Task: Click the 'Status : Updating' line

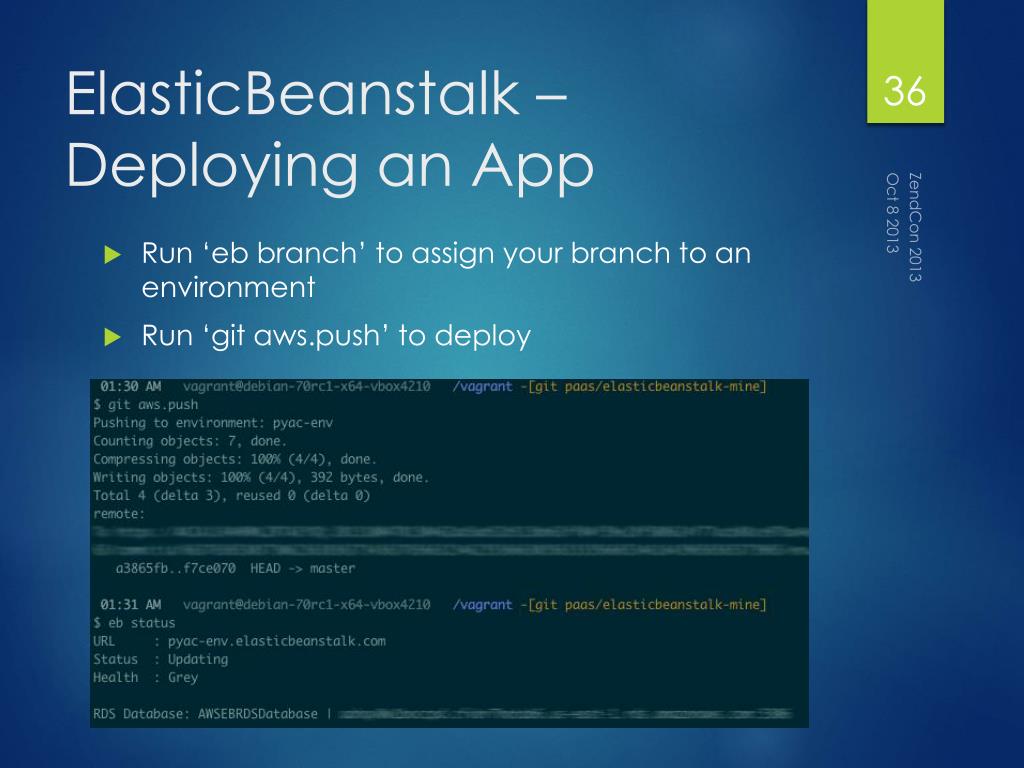Action: (160, 660)
